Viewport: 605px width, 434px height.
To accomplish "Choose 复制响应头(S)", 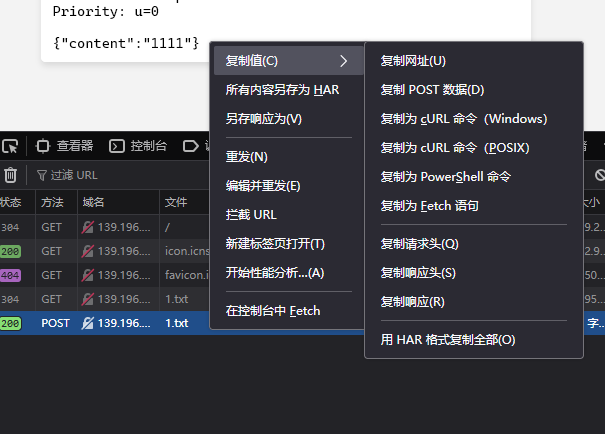I will 474,273.
